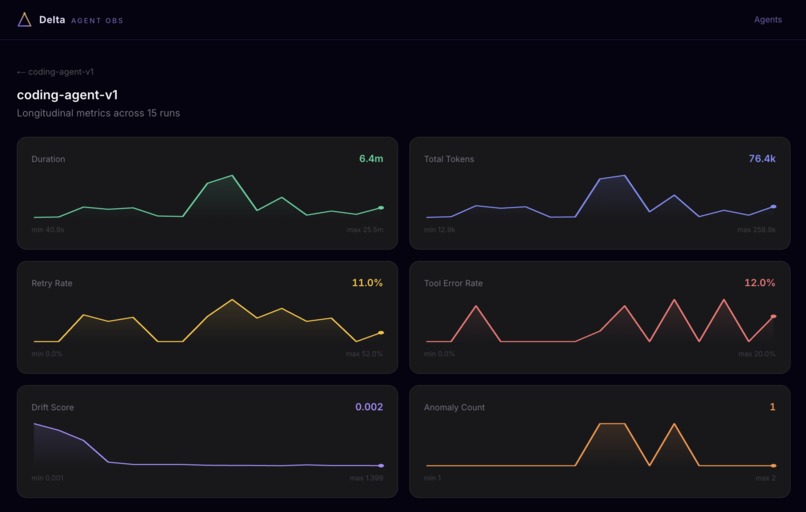Viewport: 806px width, 512px height.
Task: Click the Anomaly Count value 1
Action: point(773,407)
